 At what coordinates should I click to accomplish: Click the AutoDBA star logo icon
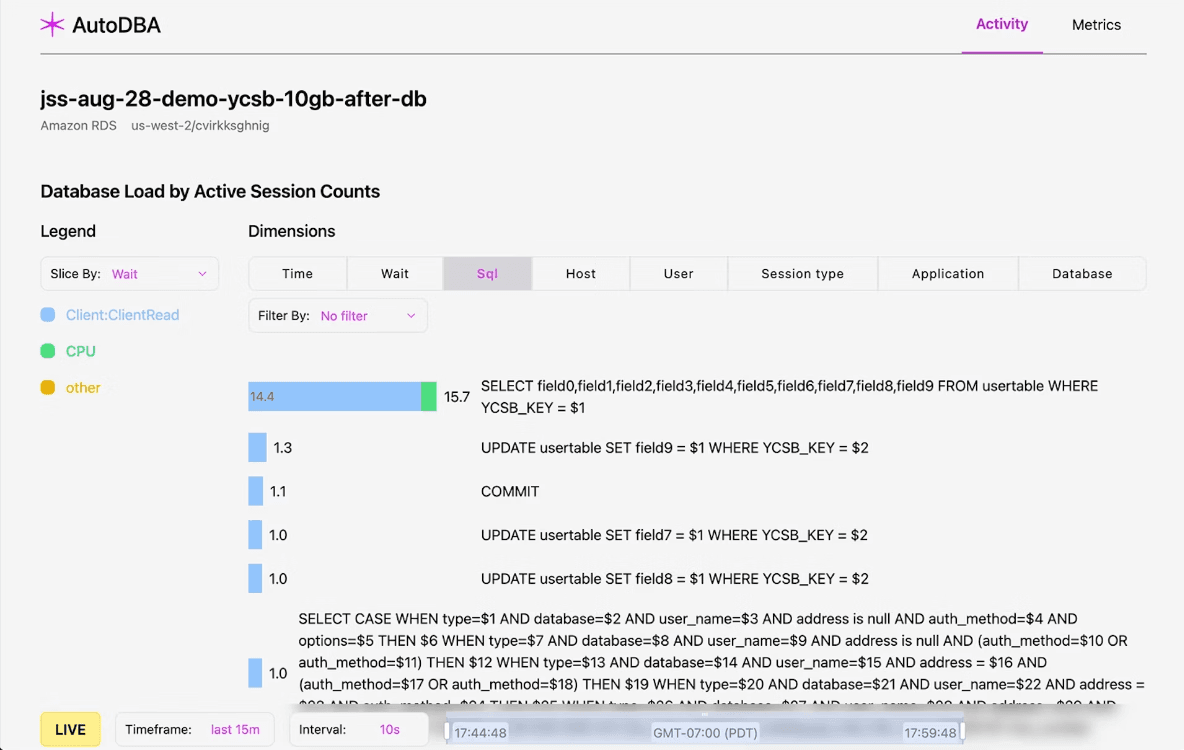coord(52,25)
